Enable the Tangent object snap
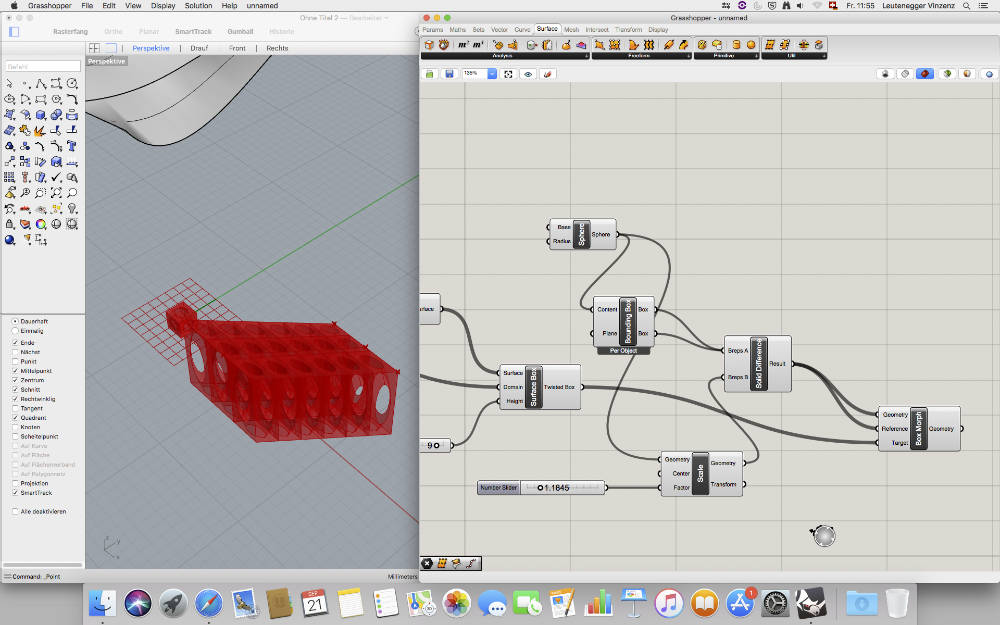1000x625 pixels. [15, 408]
